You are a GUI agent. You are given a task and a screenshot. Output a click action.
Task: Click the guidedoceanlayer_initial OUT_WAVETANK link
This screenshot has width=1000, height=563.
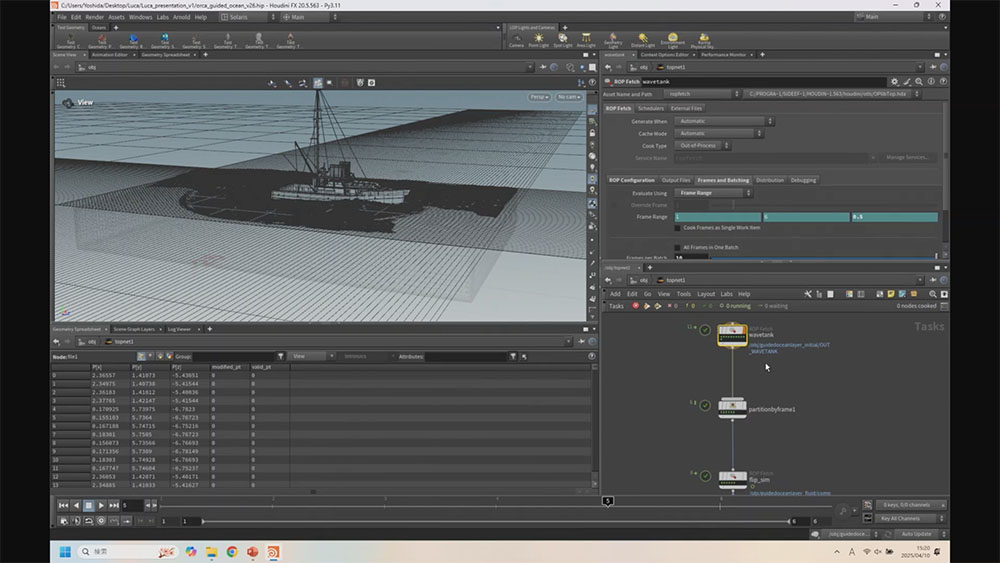[x=789, y=348]
